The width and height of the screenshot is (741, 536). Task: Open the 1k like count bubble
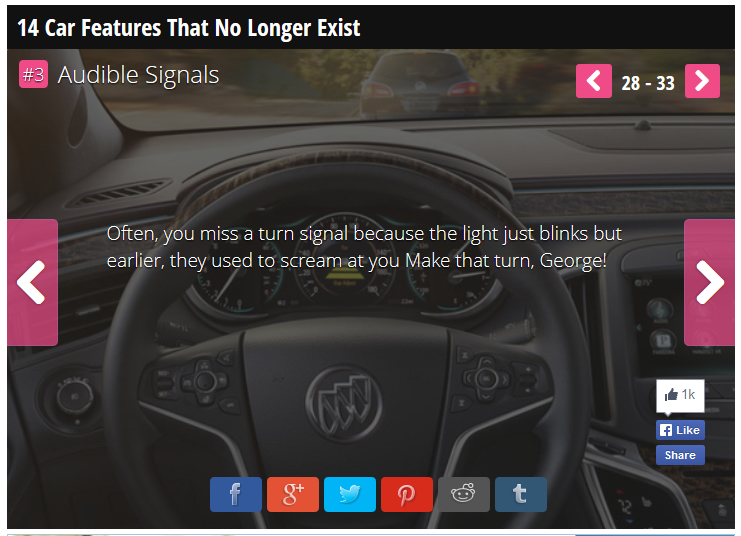[x=680, y=395]
